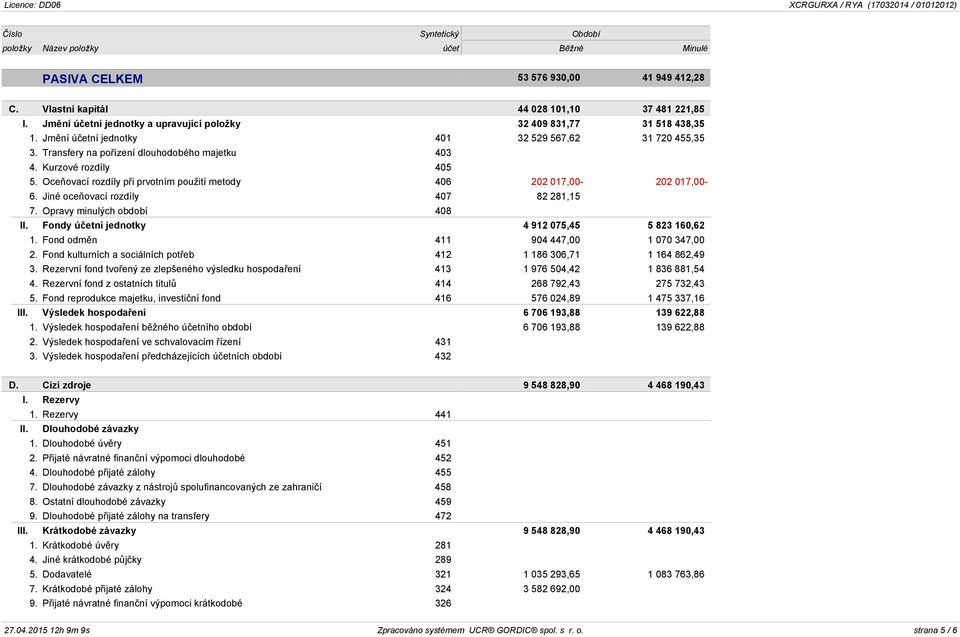The width and height of the screenshot is (960, 637).
Task: Click the value 1 836 881,54
Action: pyautogui.click(x=676, y=269)
